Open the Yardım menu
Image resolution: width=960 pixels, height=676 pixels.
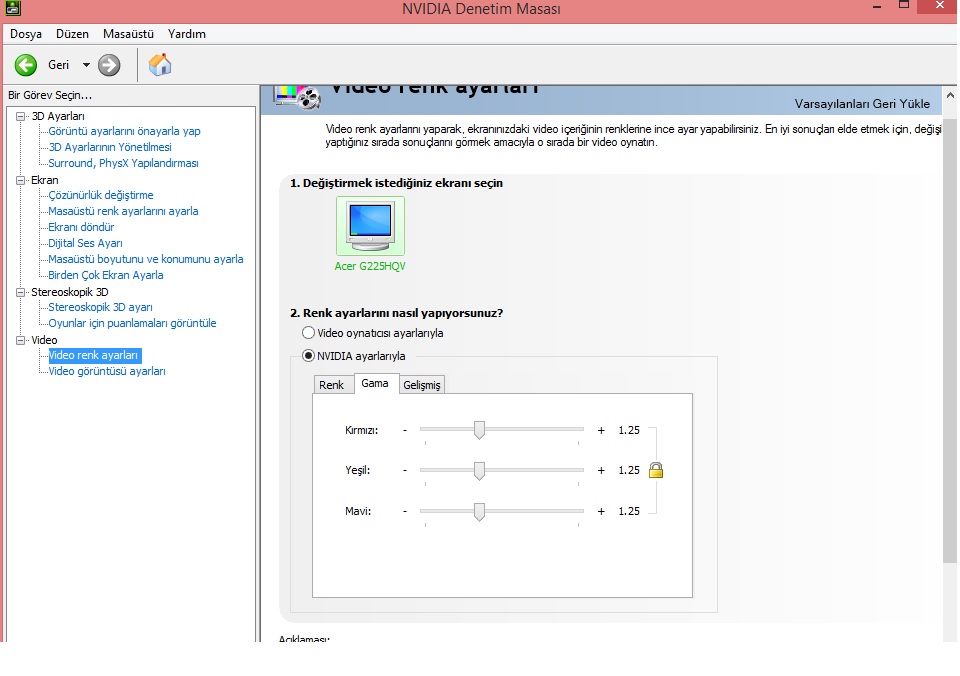click(187, 34)
